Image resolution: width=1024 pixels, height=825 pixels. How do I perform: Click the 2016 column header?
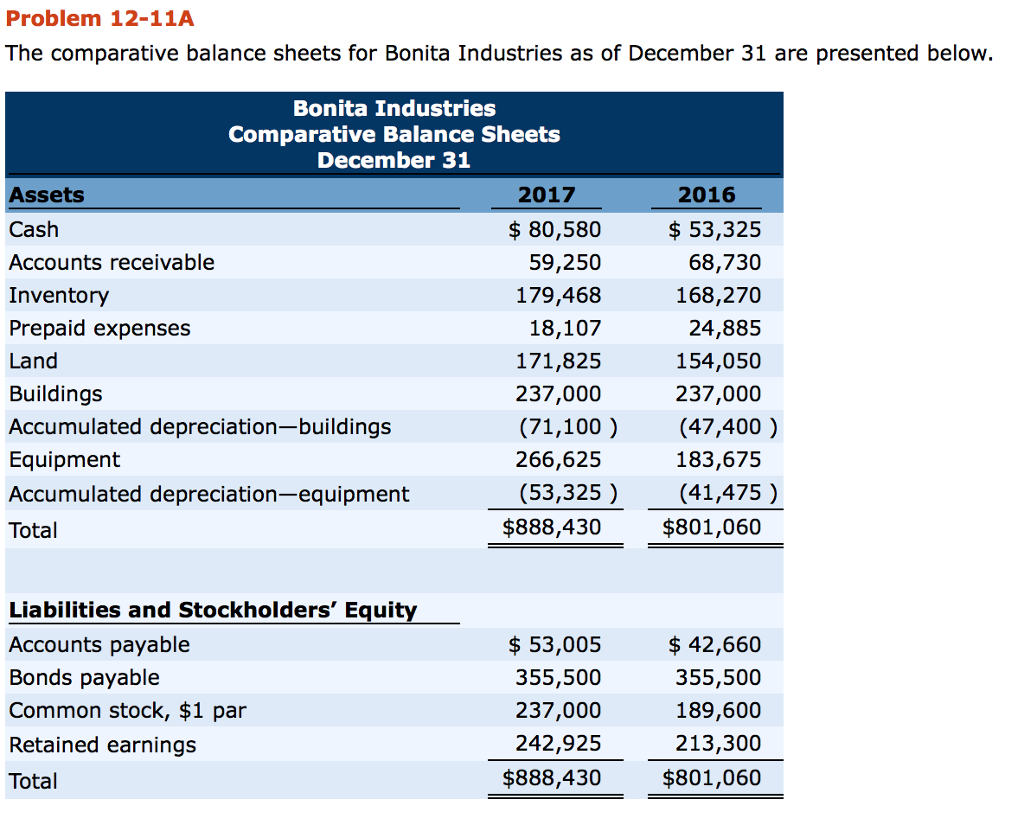[706, 195]
